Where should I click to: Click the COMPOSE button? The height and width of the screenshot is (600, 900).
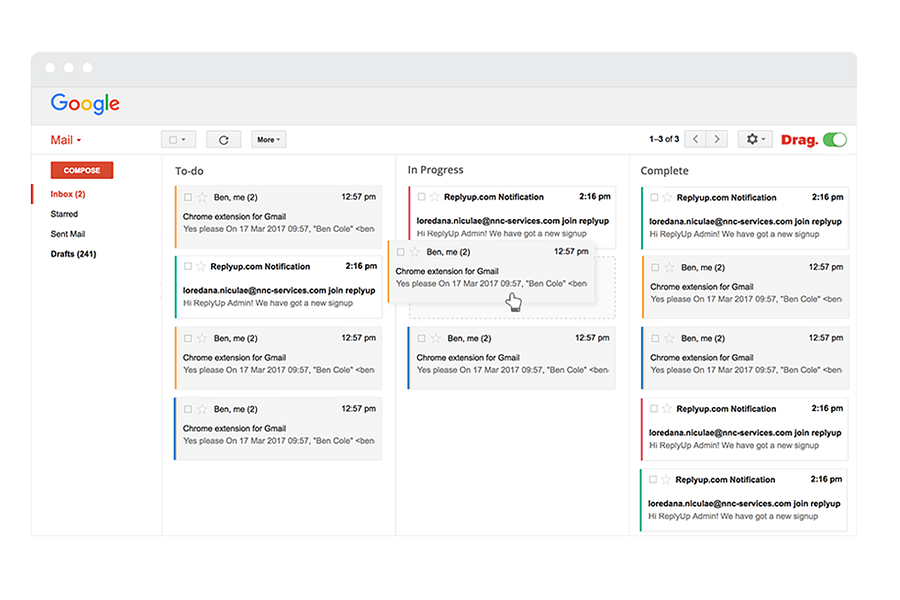tap(82, 171)
